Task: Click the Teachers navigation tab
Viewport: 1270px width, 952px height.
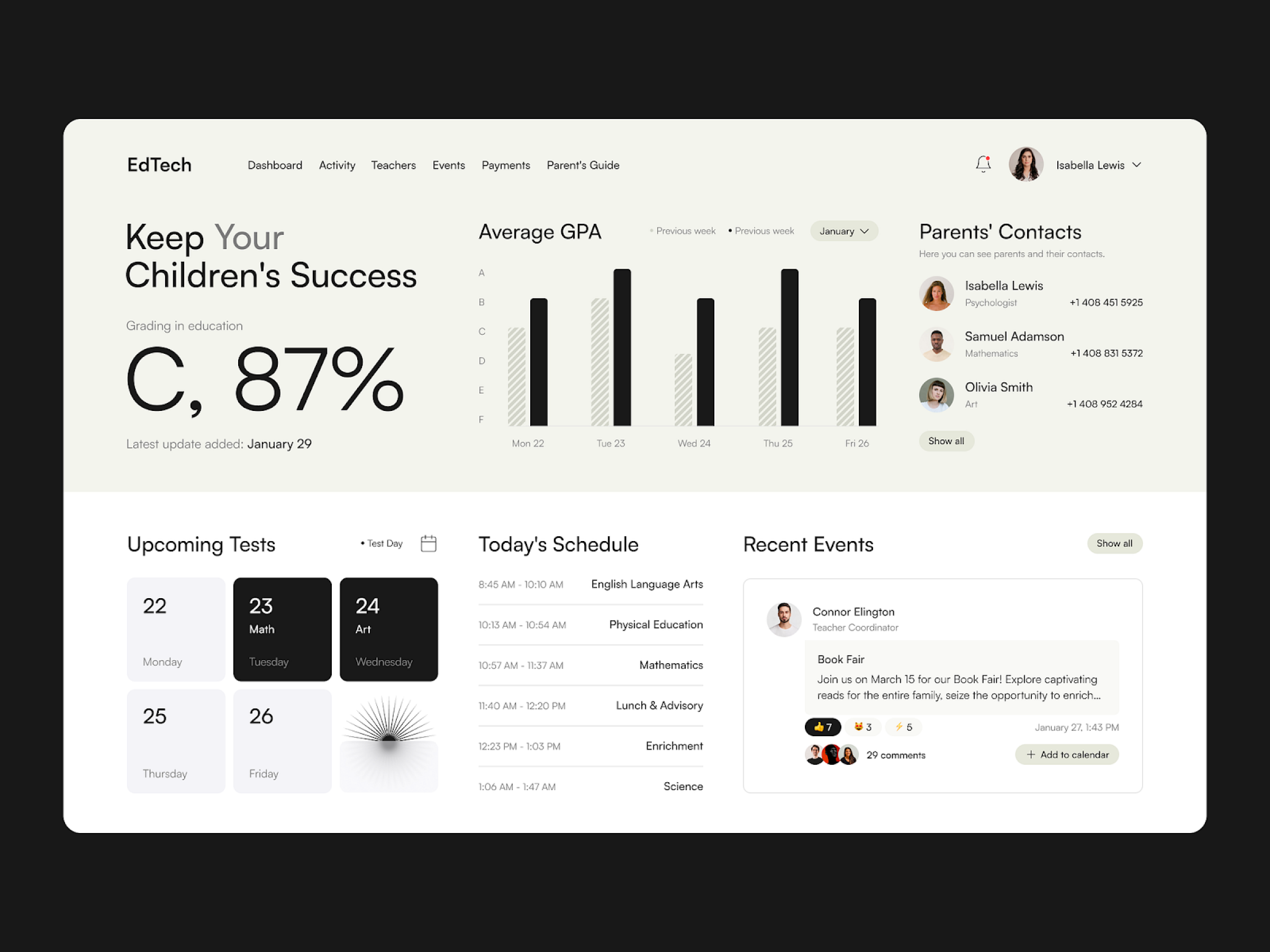Action: [392, 165]
